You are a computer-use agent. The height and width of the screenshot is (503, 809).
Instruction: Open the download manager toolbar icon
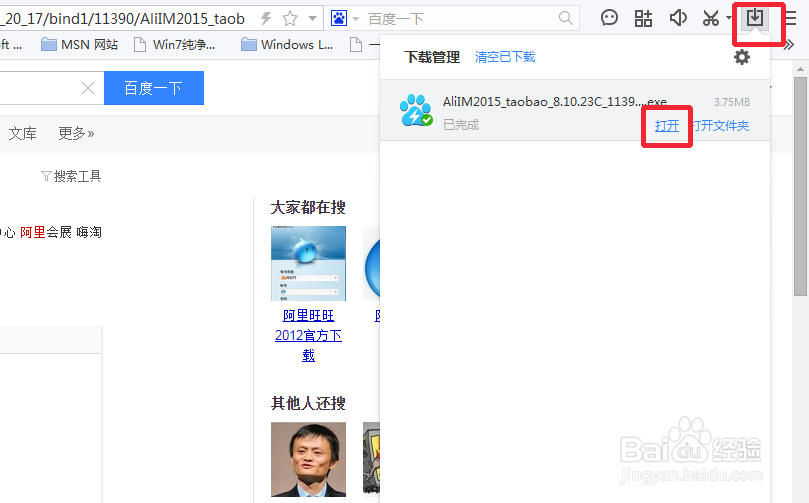(755, 18)
